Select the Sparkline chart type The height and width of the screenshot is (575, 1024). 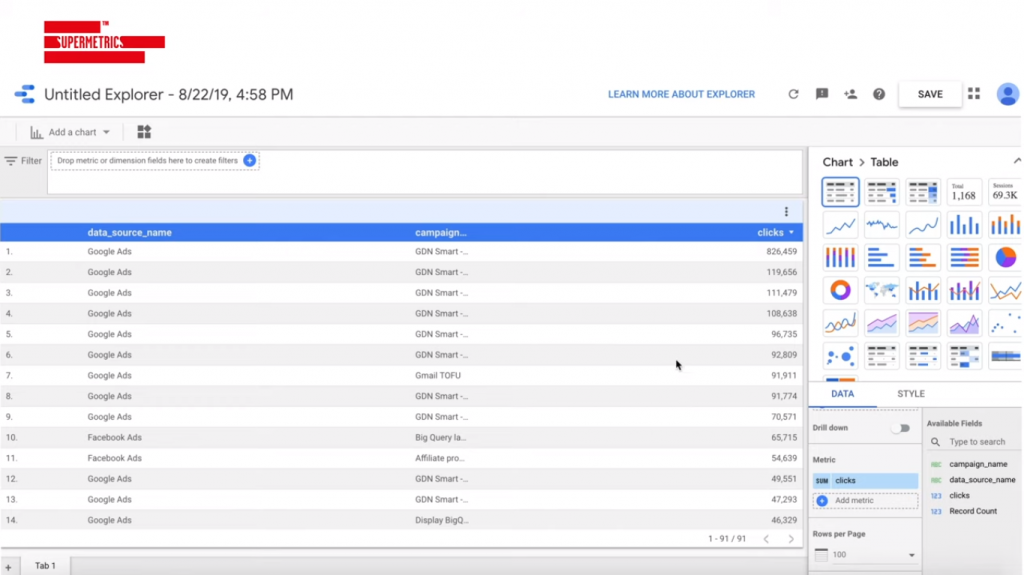(x=882, y=225)
